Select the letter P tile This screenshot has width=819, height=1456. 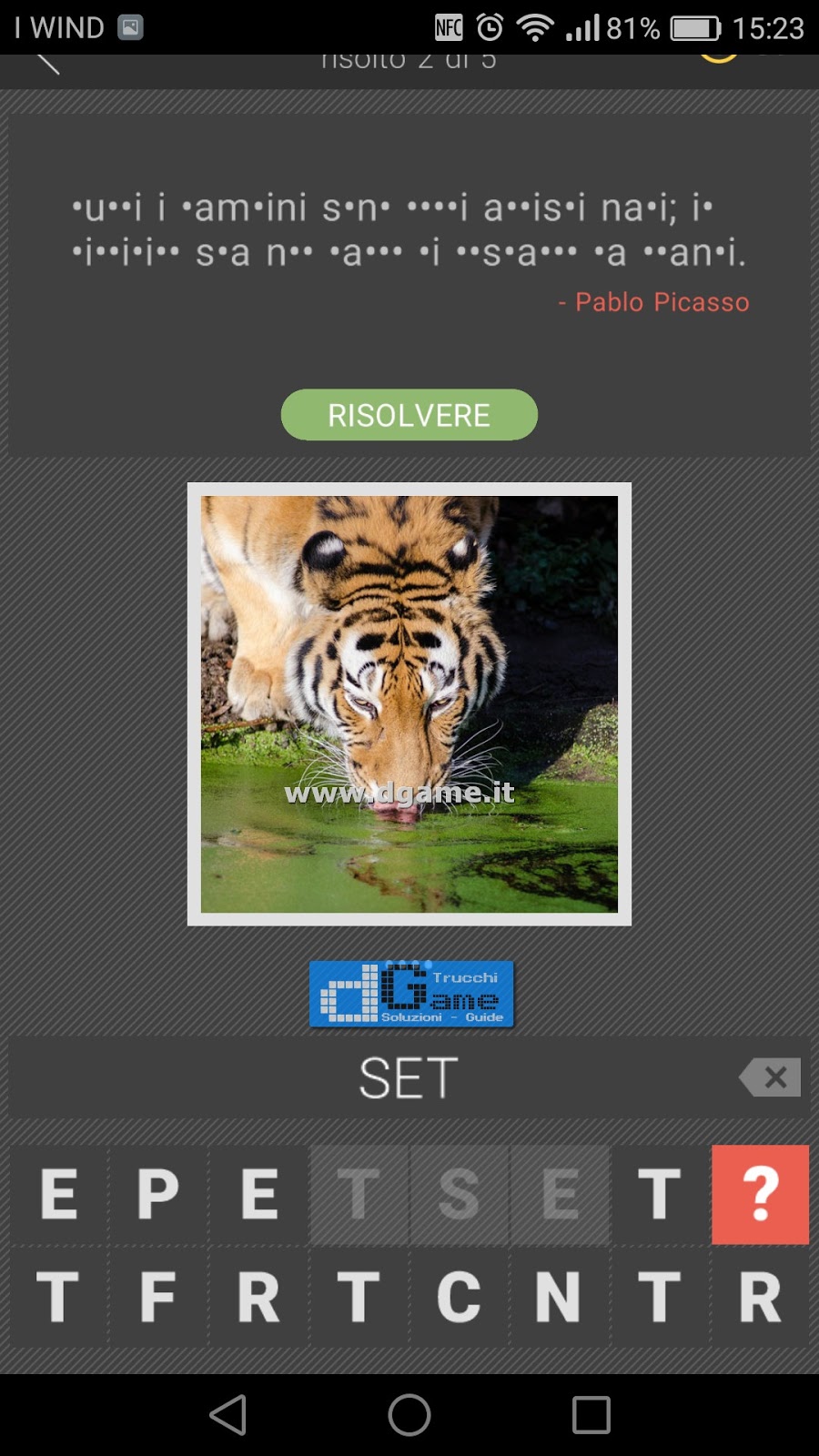pos(158,1194)
